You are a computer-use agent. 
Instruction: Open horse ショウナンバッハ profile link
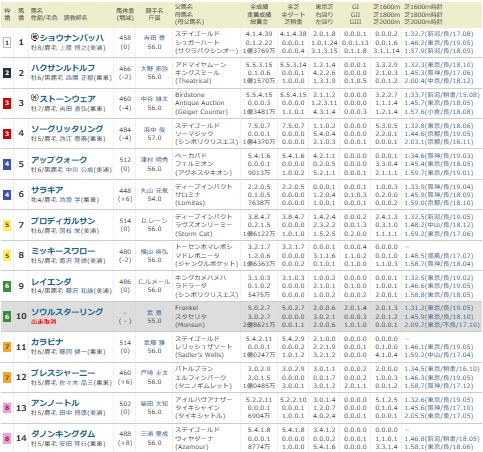pos(72,37)
